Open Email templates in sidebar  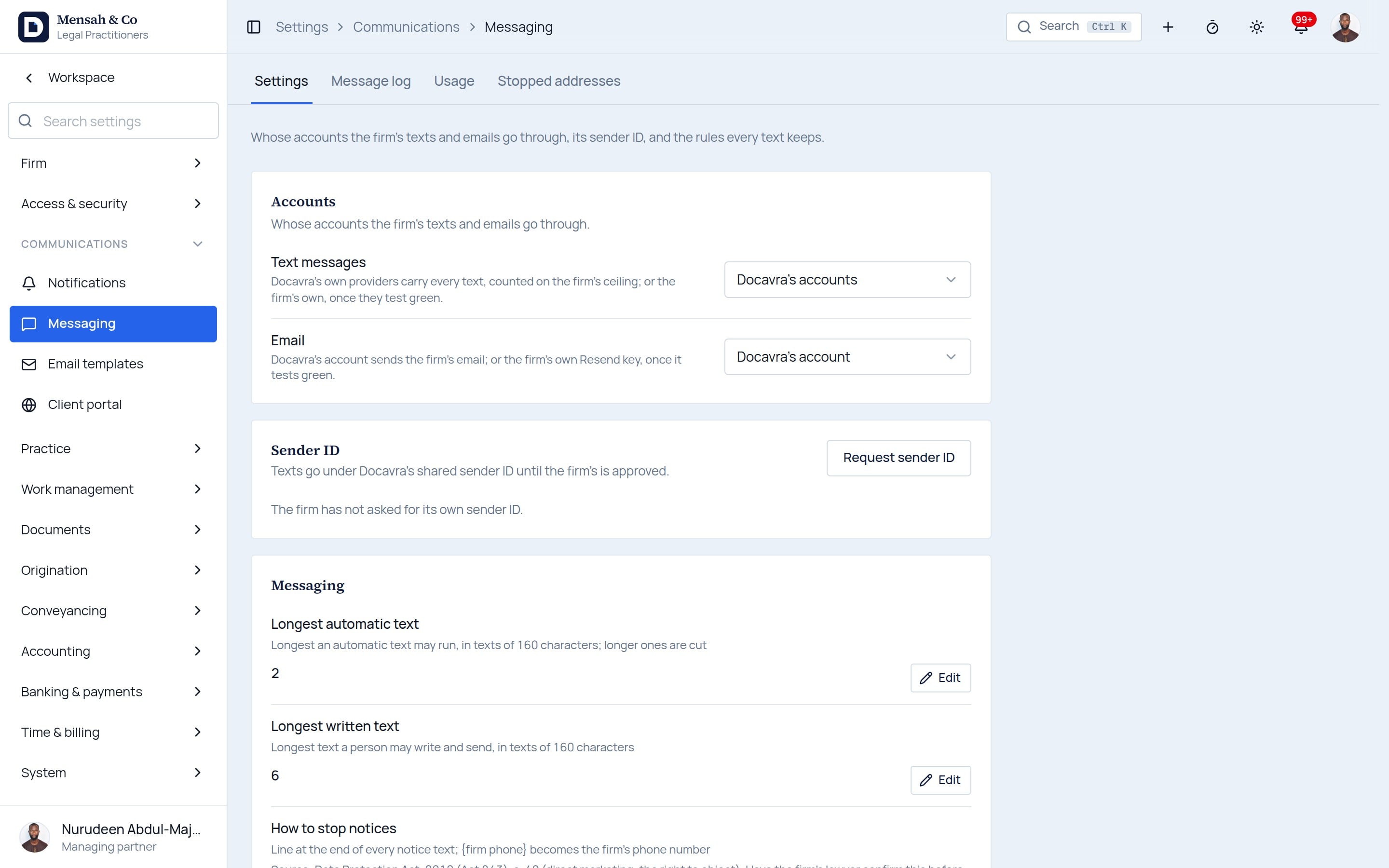coord(113,364)
